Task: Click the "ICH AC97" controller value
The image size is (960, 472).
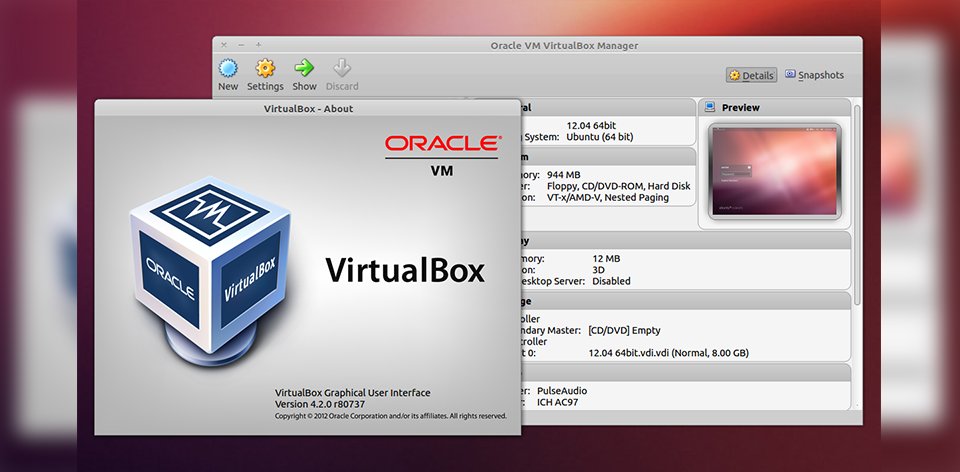Action: pyautogui.click(x=557, y=402)
